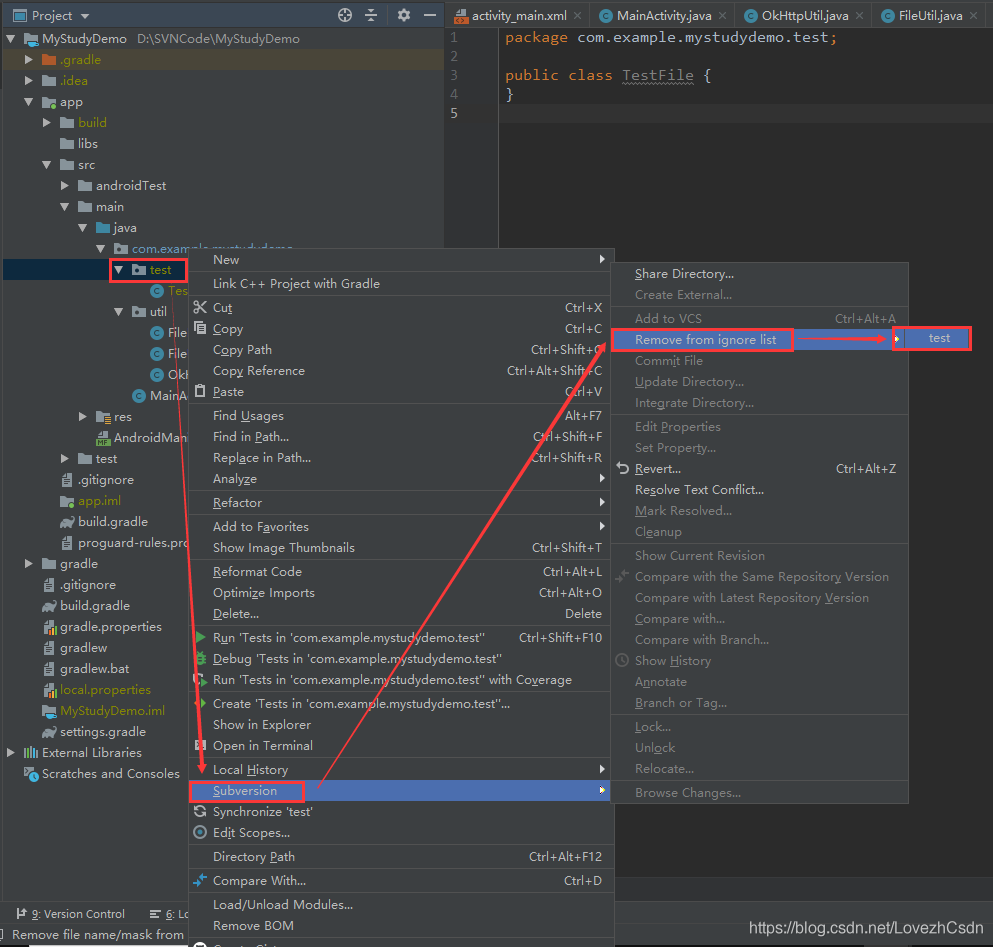Open Project panel settings gear
Viewport: 993px width, 947px height.
[x=404, y=15]
